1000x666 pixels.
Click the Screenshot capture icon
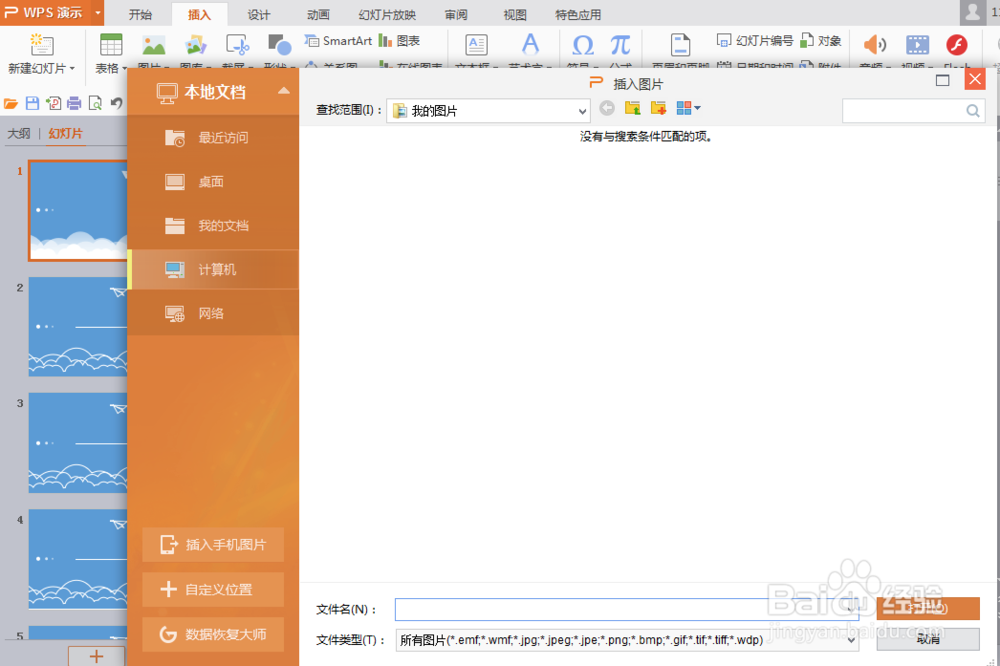237,45
